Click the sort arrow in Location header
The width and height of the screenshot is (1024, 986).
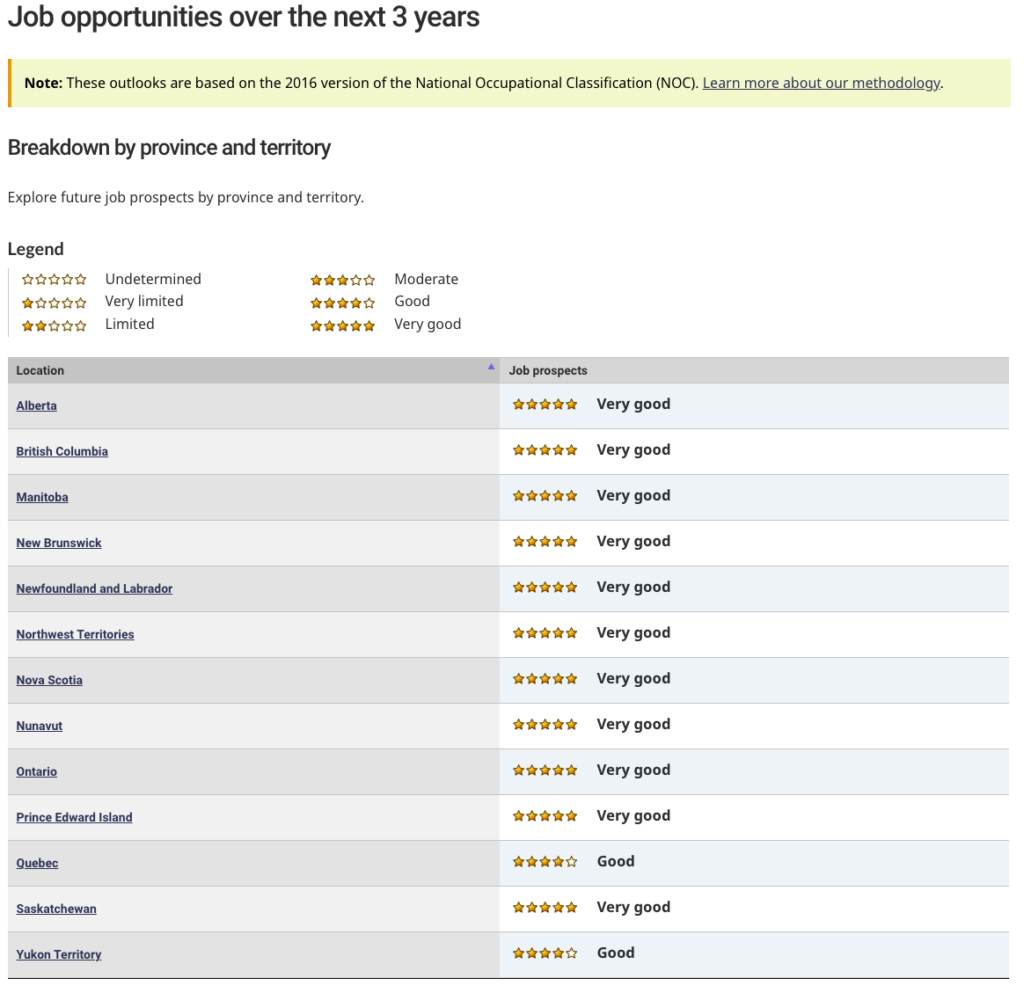pos(491,367)
